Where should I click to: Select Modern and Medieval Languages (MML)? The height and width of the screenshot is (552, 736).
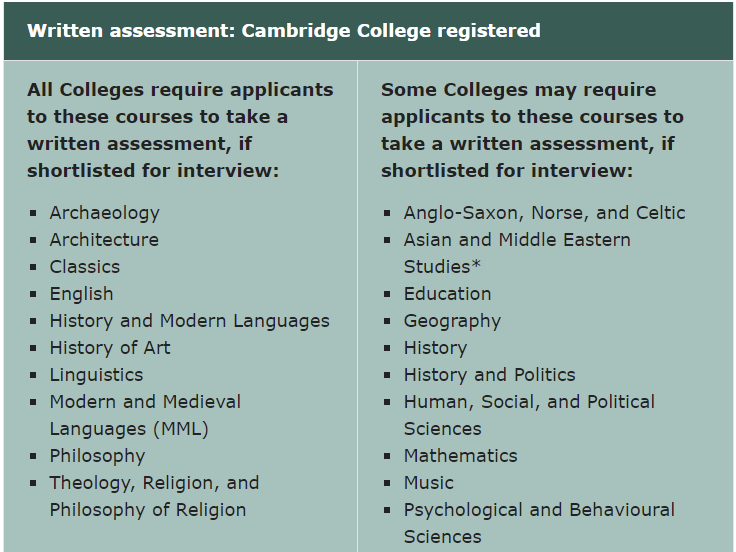point(146,415)
